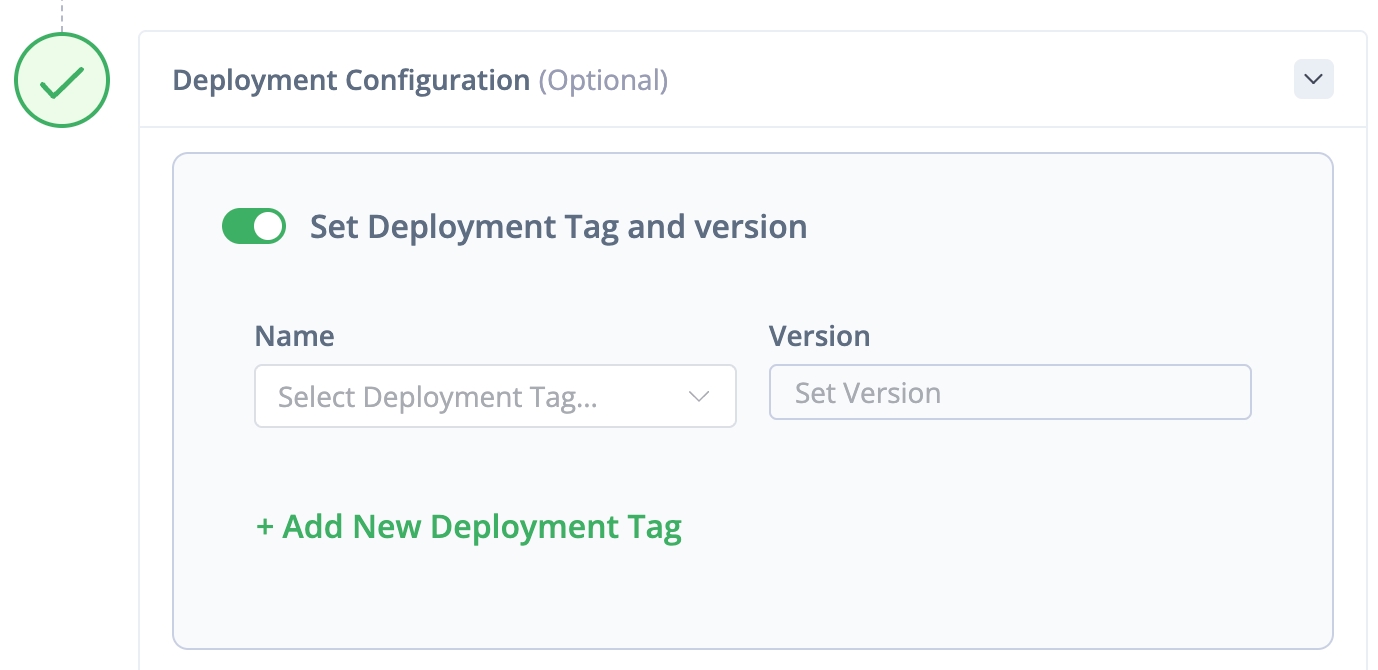
Task: Click the arrow inside the Name dropdown
Action: (699, 397)
